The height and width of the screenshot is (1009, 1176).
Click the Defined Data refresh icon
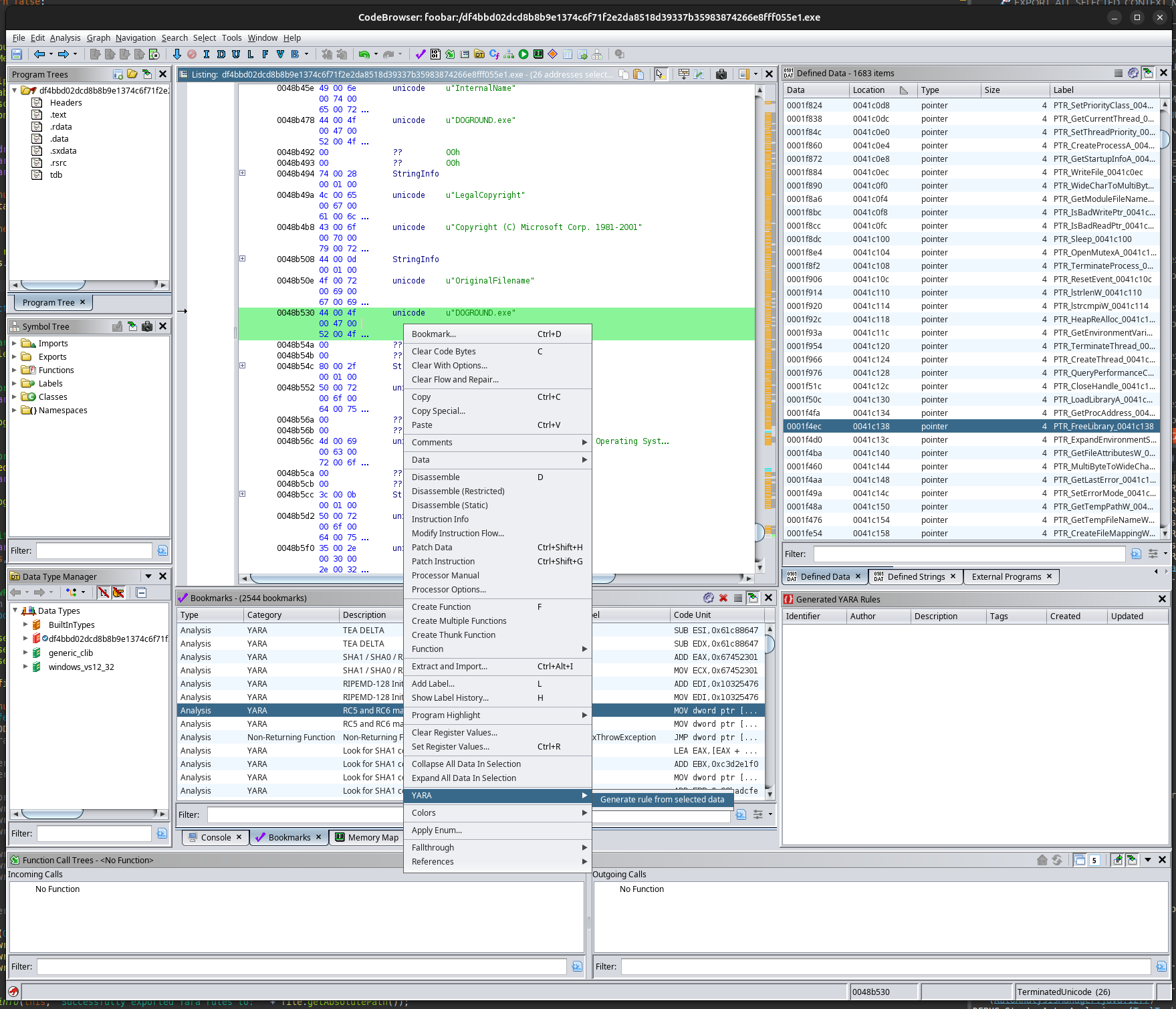[x=1133, y=73]
